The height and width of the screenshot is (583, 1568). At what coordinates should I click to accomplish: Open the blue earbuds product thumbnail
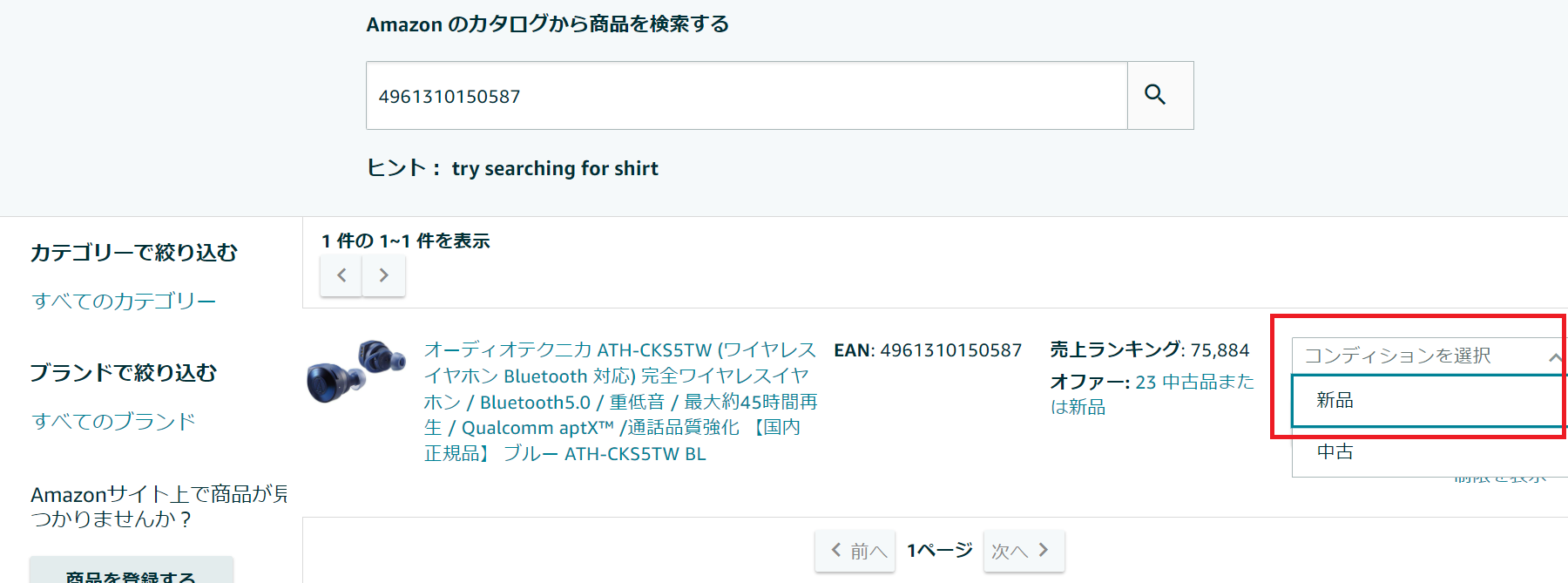(356, 371)
